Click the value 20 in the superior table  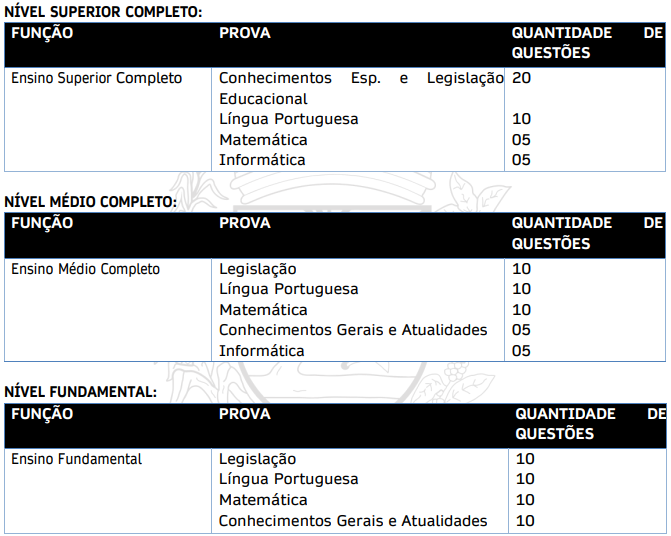pyautogui.click(x=521, y=78)
